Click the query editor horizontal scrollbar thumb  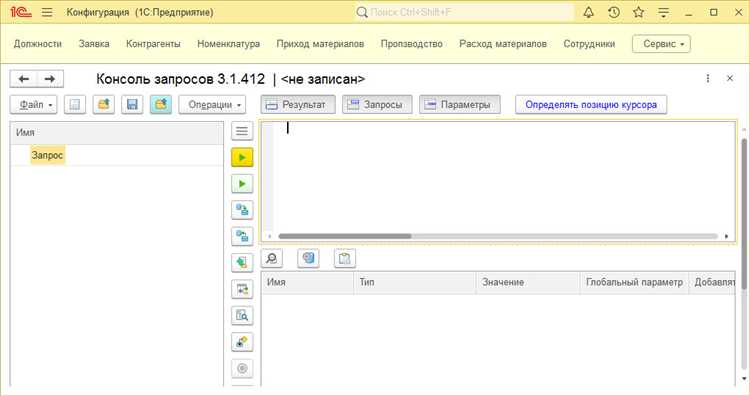pyautogui.click(x=345, y=236)
